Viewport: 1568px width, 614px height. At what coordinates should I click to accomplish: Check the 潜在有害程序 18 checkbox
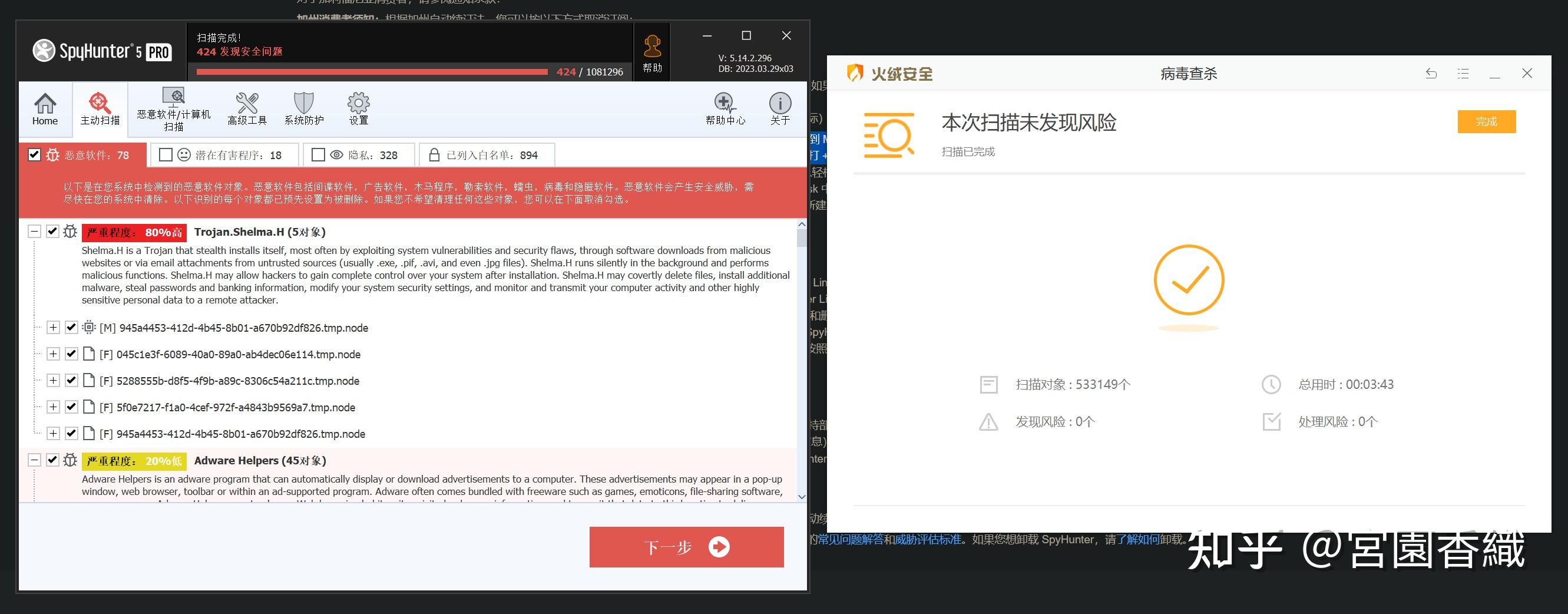pyautogui.click(x=166, y=155)
